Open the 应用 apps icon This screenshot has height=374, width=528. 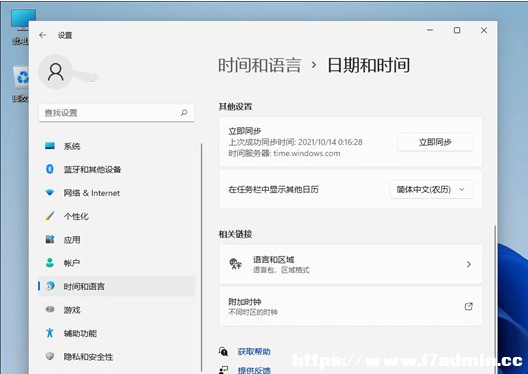[x=50, y=239]
